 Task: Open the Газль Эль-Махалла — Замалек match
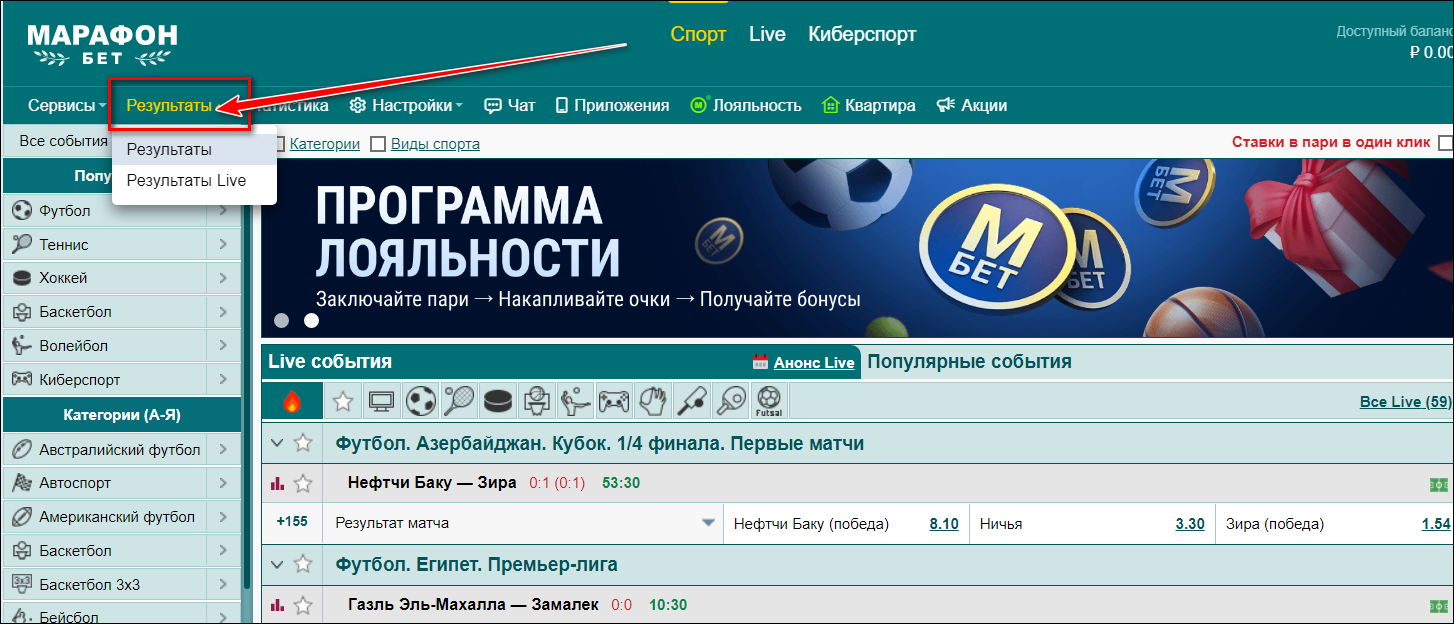pos(473,605)
